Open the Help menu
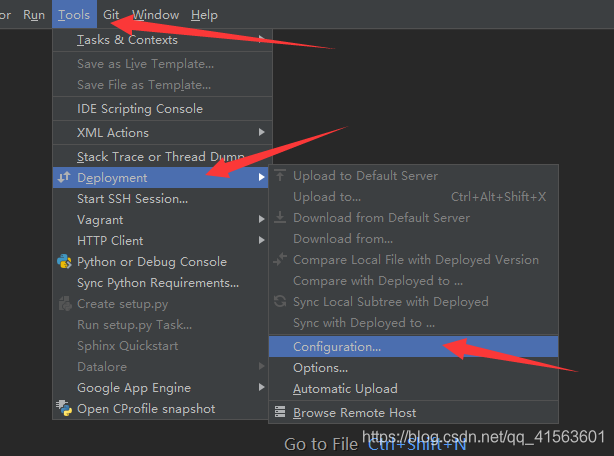Image resolution: width=614 pixels, height=456 pixels. tap(204, 15)
